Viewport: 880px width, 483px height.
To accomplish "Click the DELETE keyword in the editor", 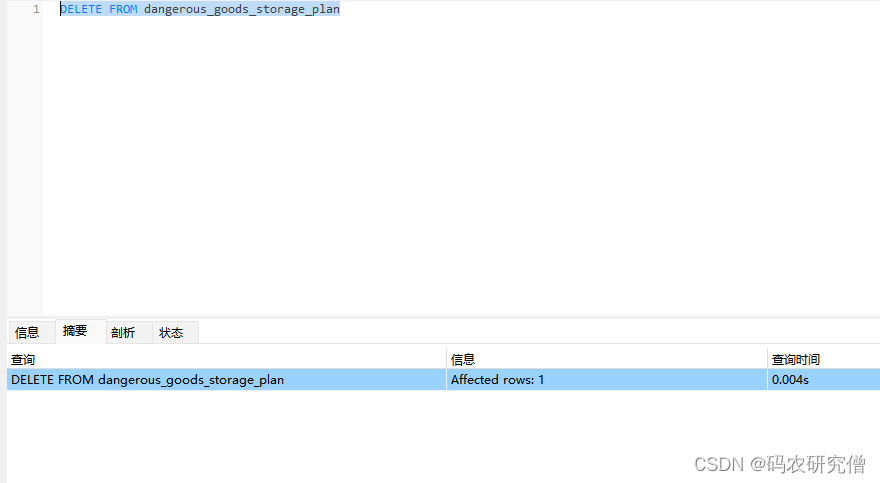I will click(82, 9).
